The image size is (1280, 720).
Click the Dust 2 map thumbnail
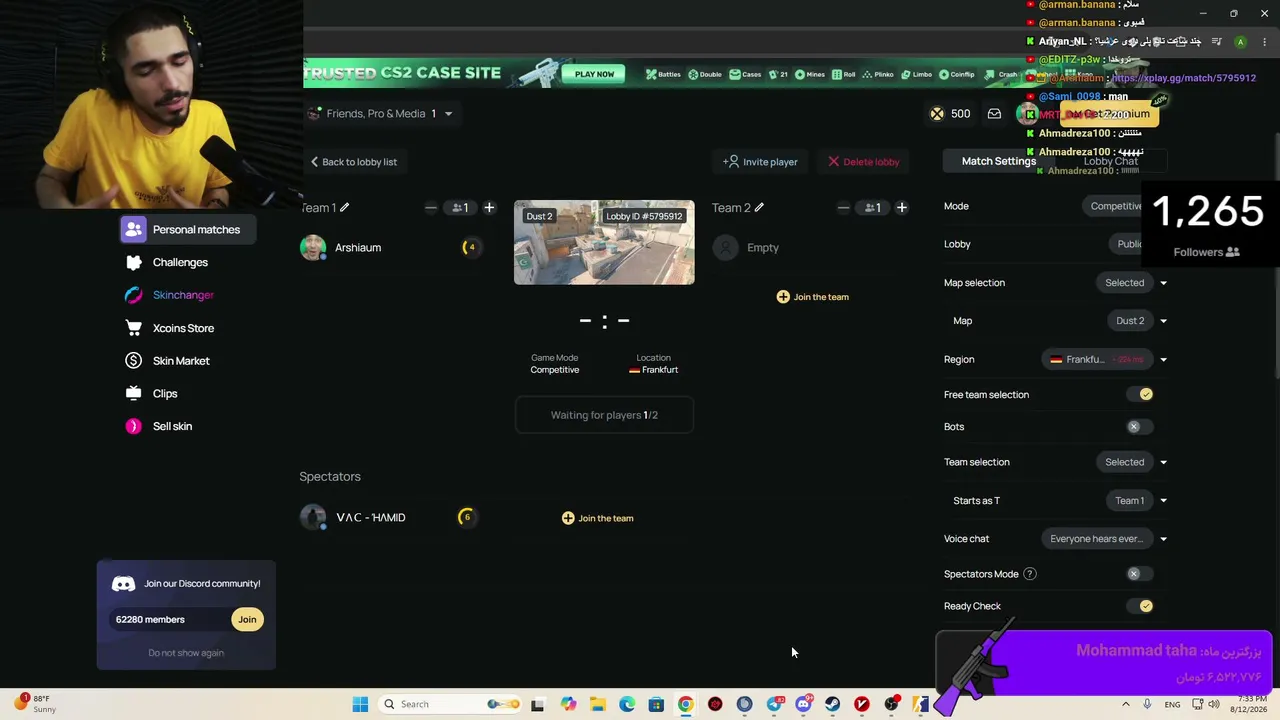(x=604, y=243)
